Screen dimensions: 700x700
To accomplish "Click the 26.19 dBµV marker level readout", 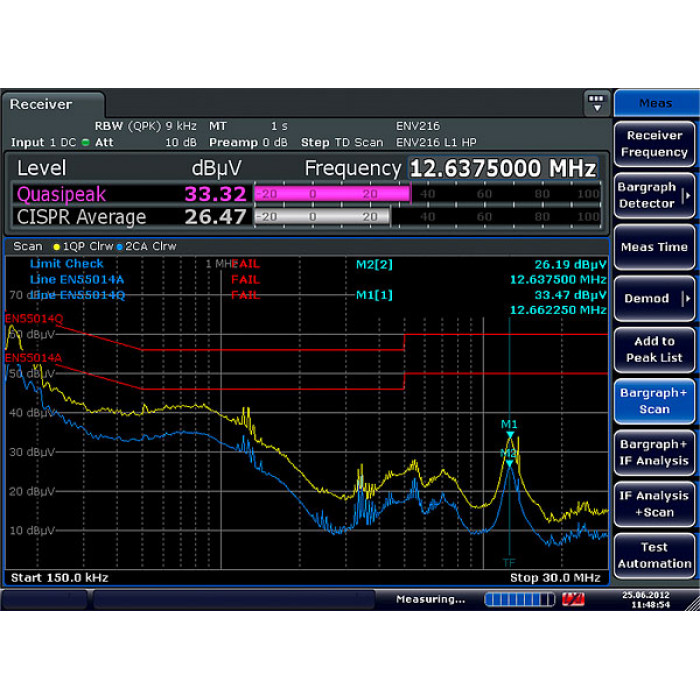I will (x=571, y=265).
